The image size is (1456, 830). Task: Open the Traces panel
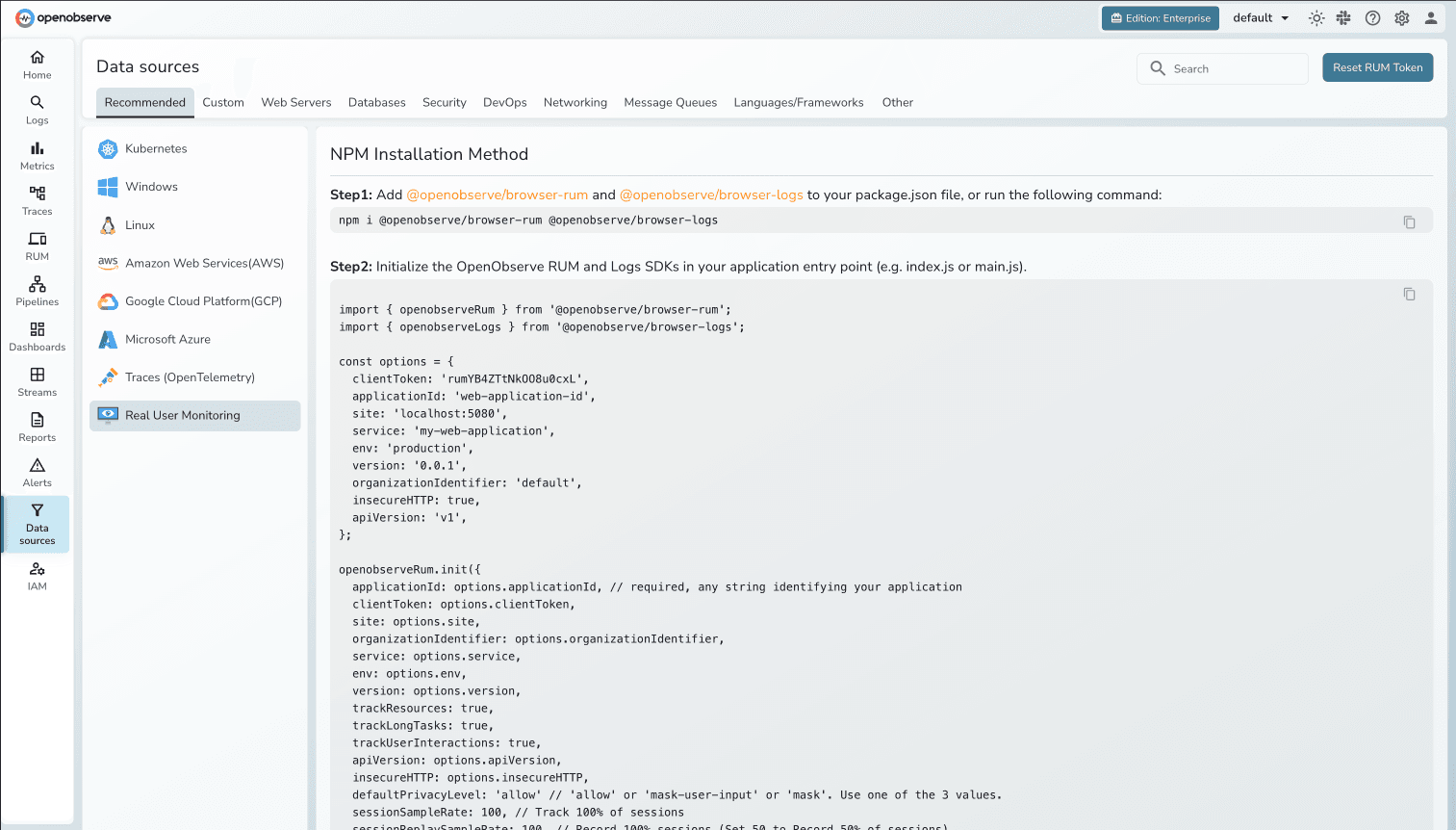point(37,199)
